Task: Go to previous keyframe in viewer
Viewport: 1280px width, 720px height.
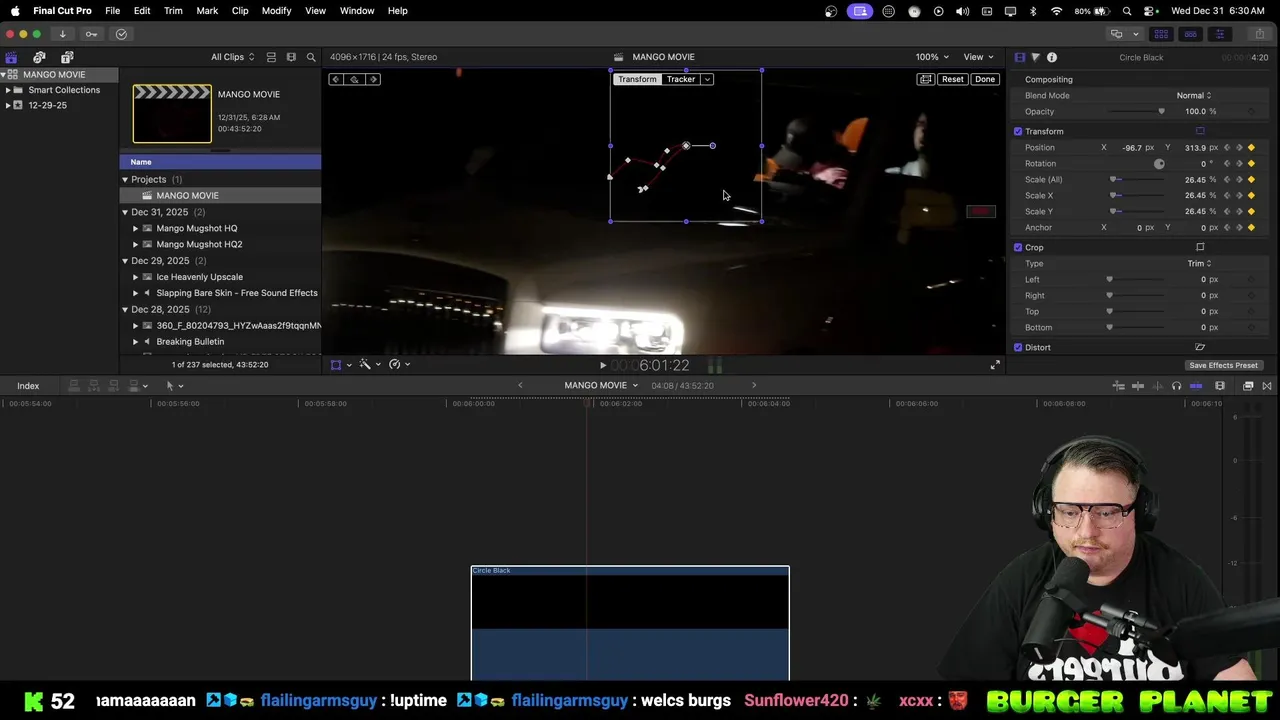Action: pyautogui.click(x=336, y=79)
